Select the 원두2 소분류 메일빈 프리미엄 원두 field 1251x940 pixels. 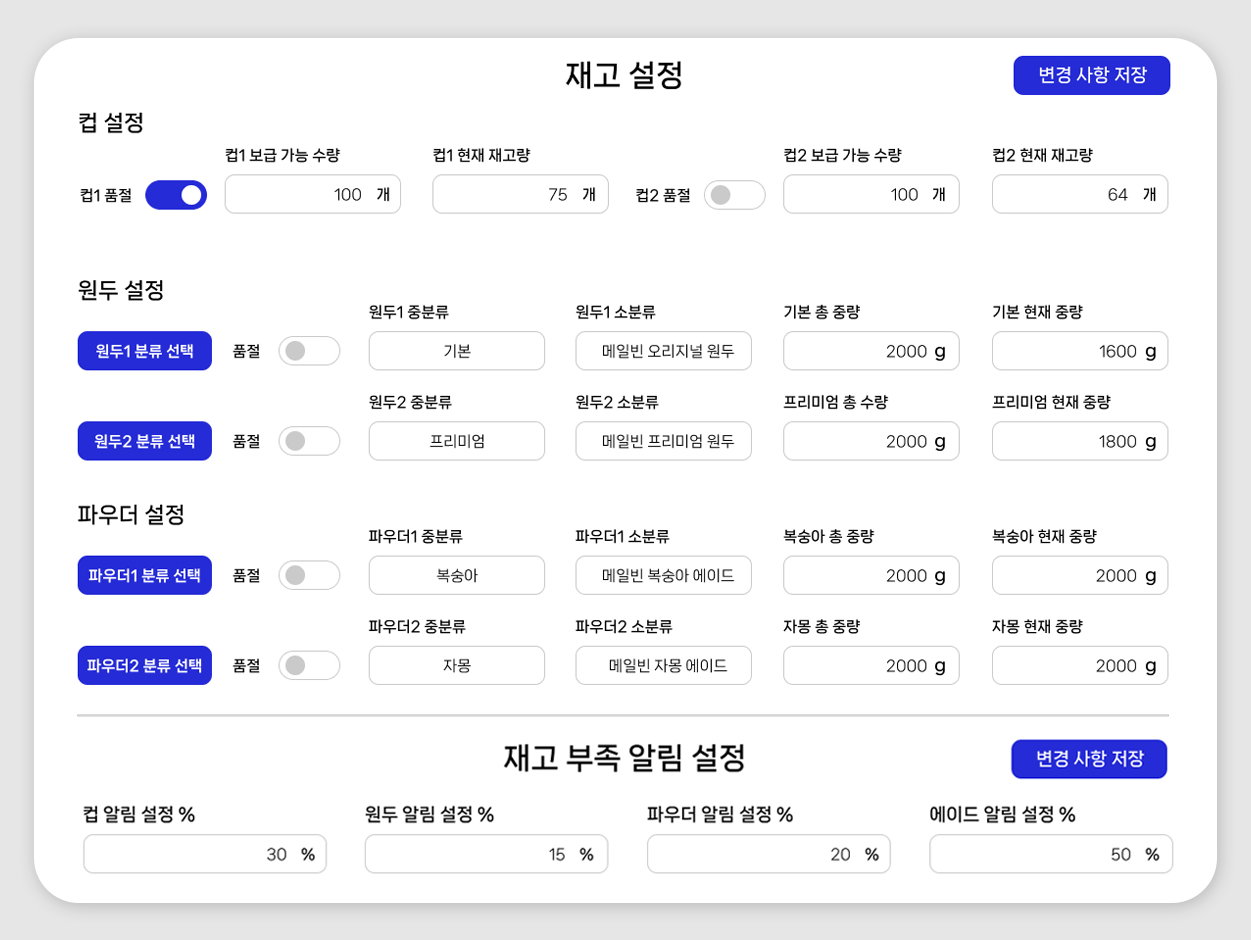(663, 441)
